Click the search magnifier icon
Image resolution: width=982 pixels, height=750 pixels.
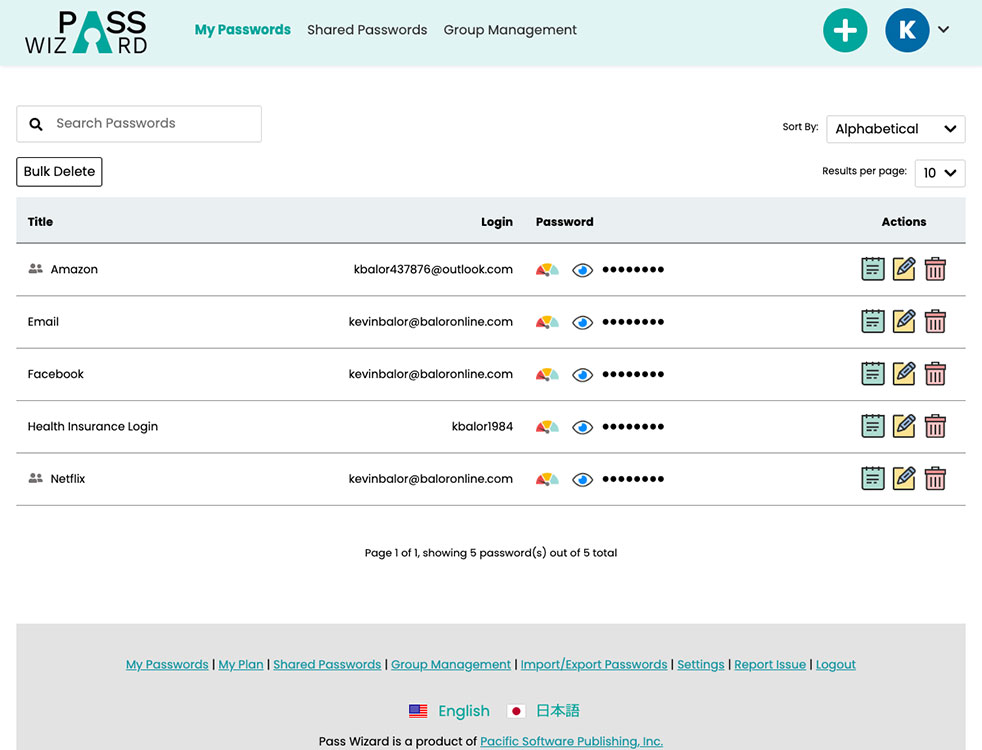coord(36,124)
